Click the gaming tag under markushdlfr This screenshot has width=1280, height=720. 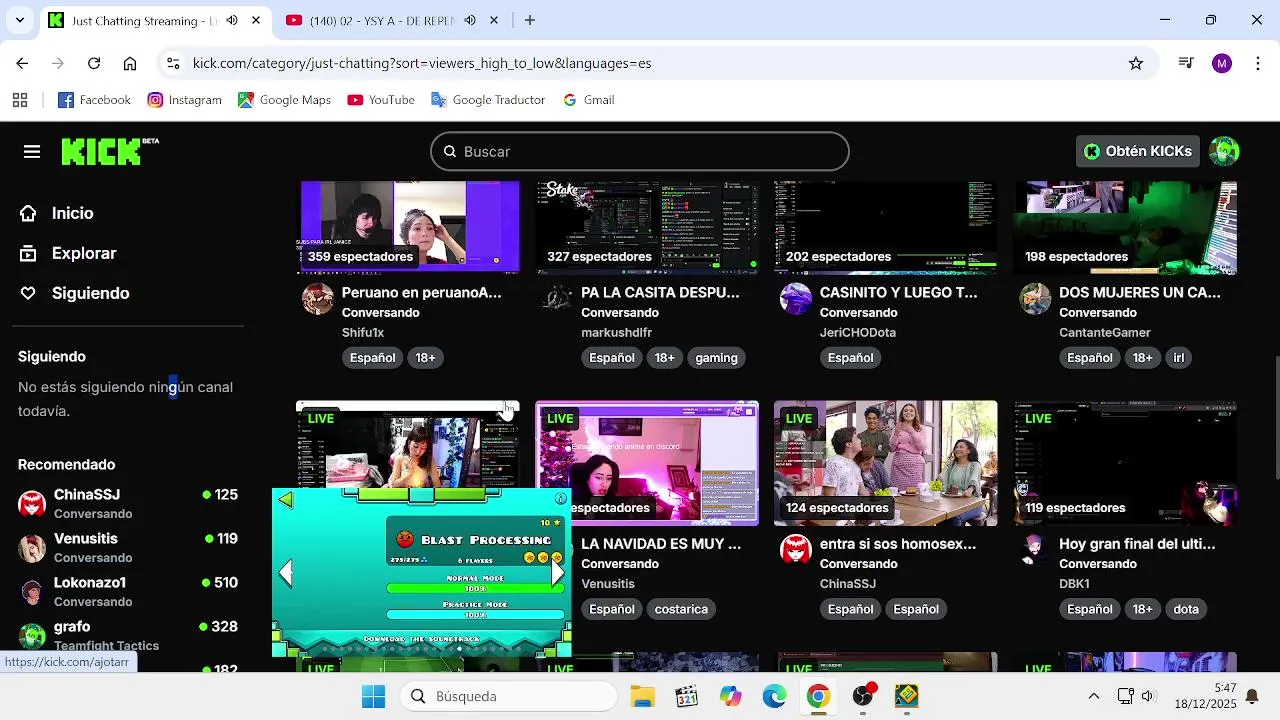pos(716,358)
